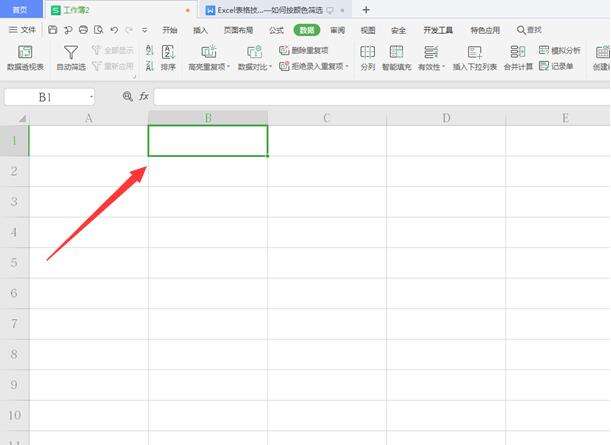Select row 5 header
Screen dimensions: 611x445
point(14,263)
